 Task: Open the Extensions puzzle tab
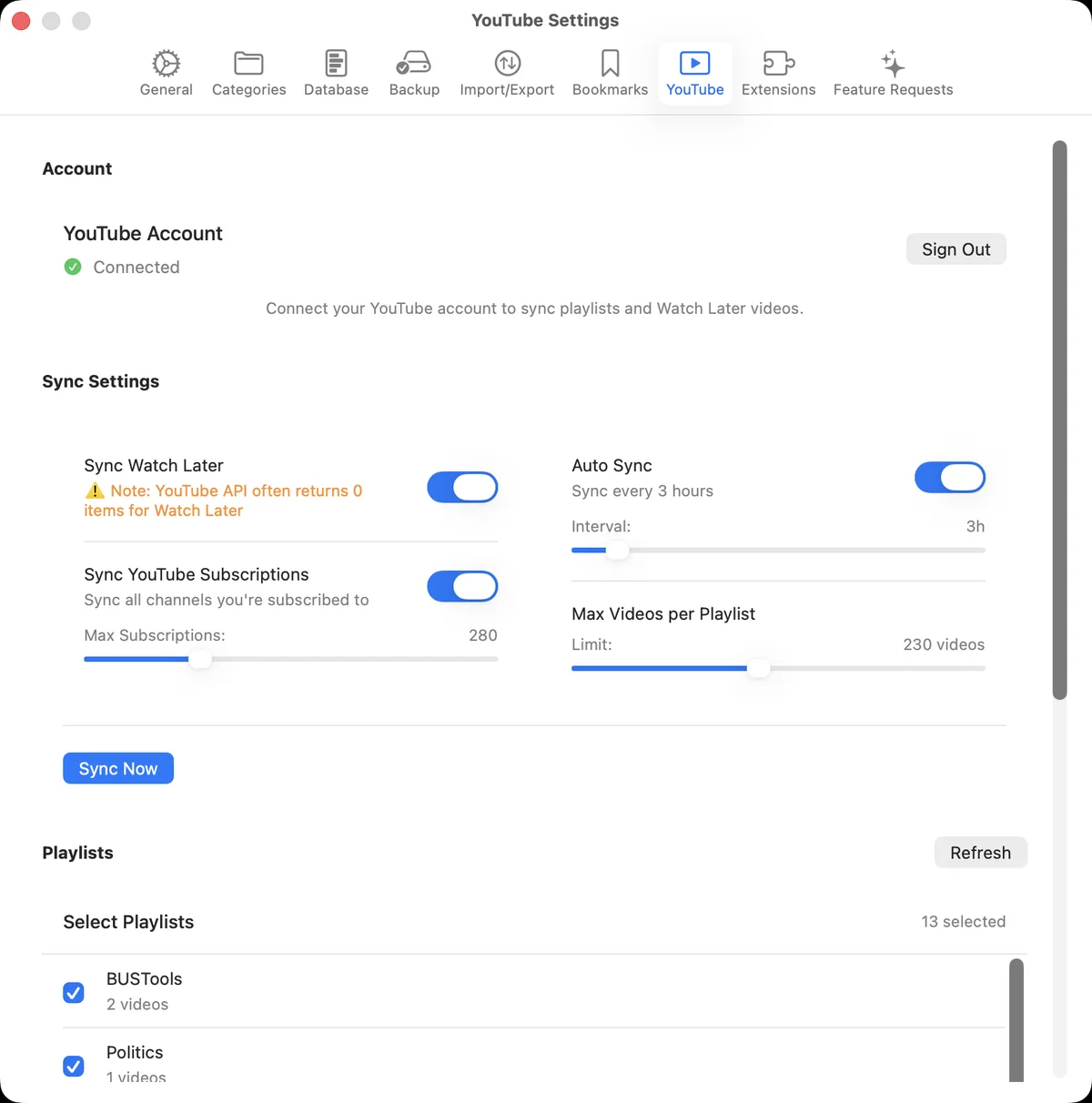778,74
